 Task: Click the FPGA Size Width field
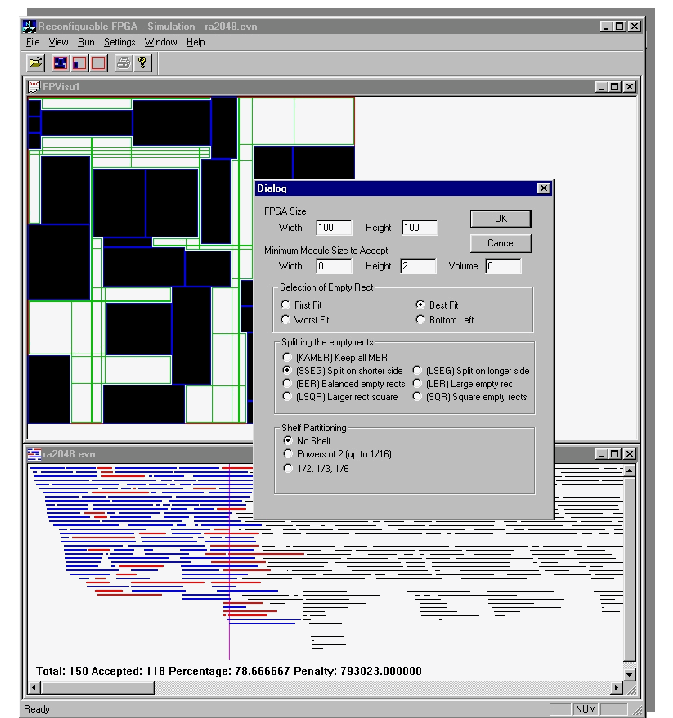(x=334, y=228)
